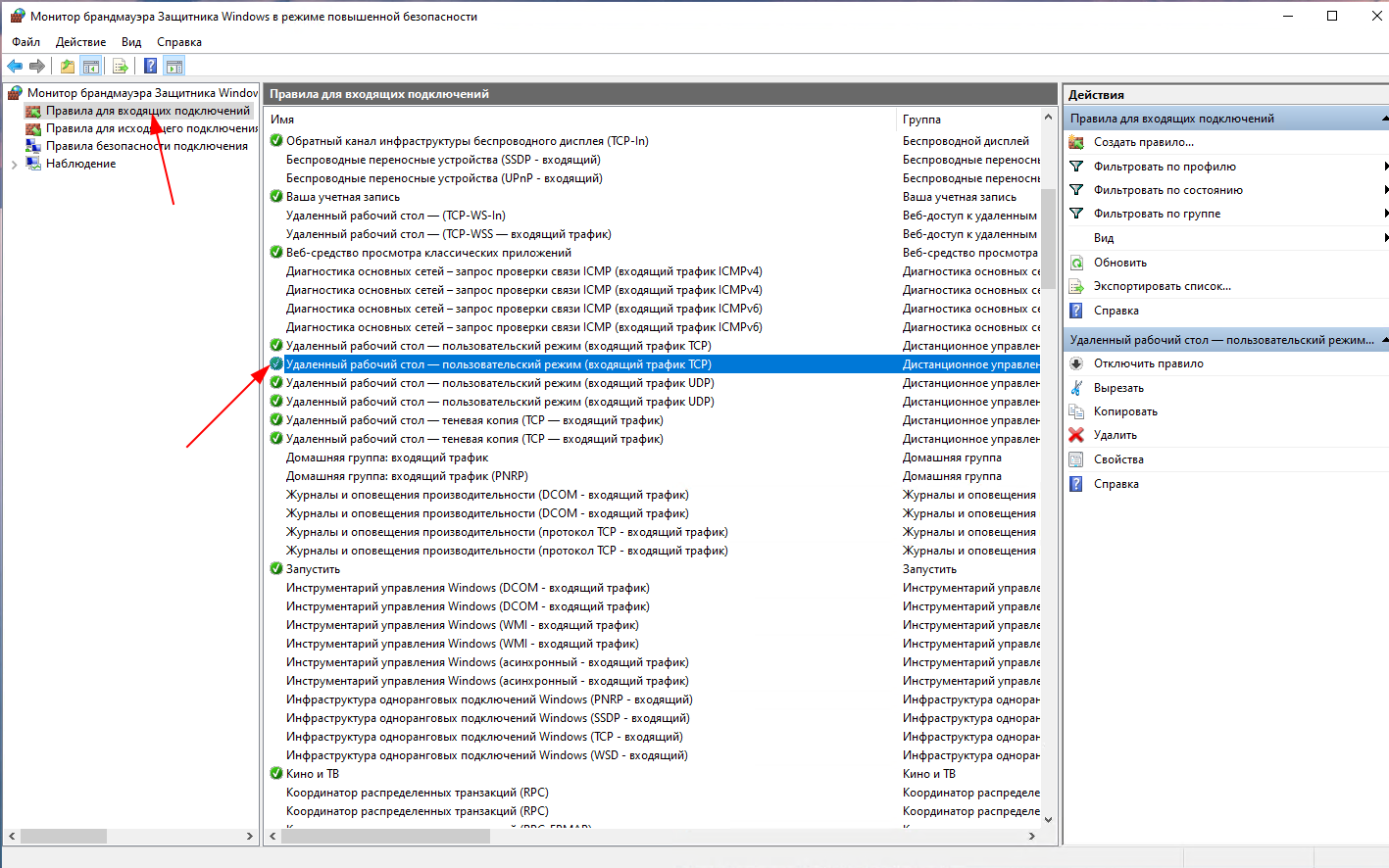This screenshot has height=868, width=1389.
Task: Click the scissors icon next to Вырезать
Action: [x=1076, y=388]
